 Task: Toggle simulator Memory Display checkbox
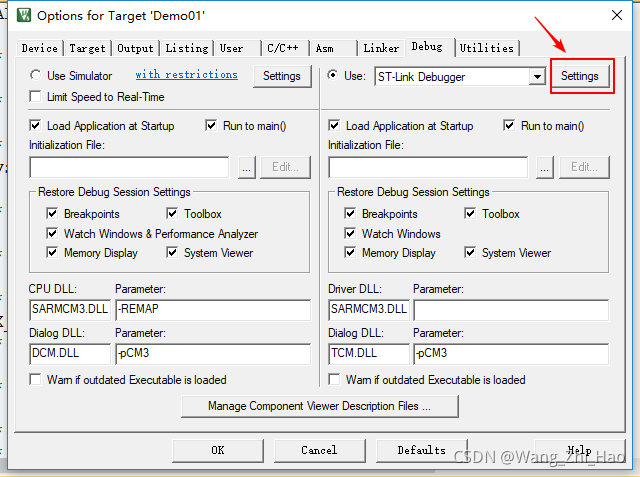coord(52,253)
